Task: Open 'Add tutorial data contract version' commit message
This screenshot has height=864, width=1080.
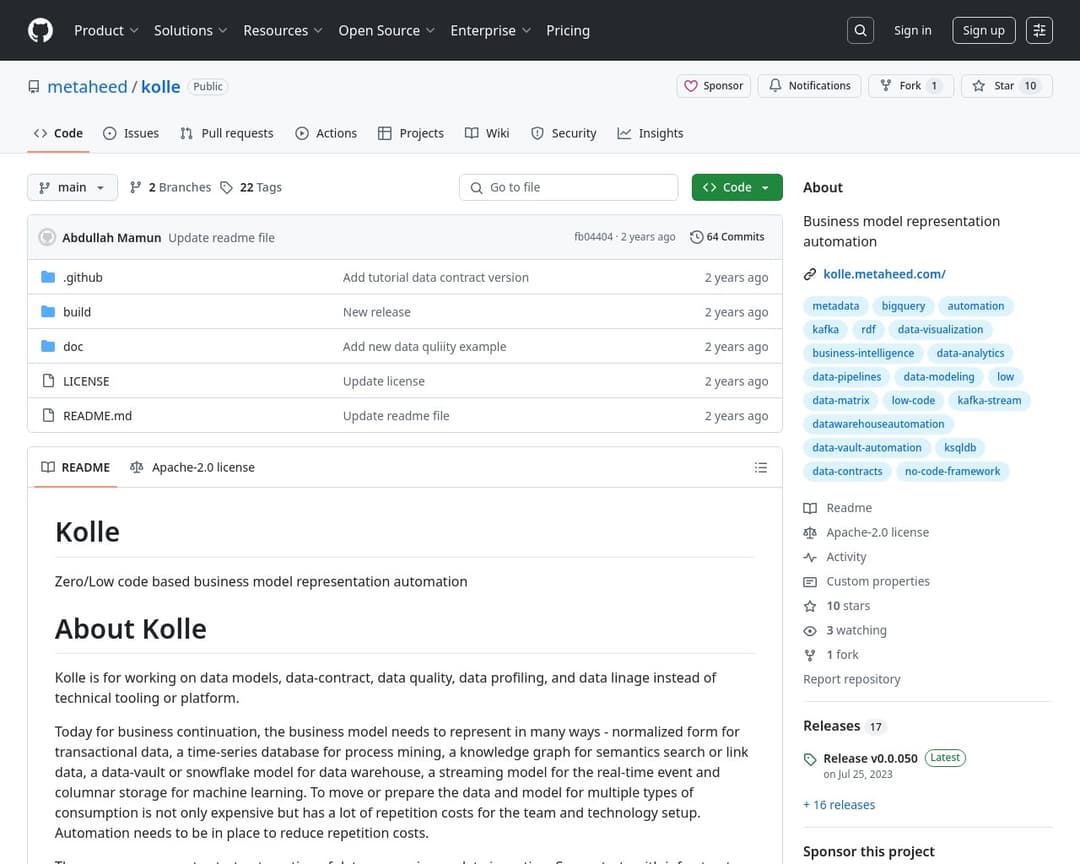Action: coord(435,277)
